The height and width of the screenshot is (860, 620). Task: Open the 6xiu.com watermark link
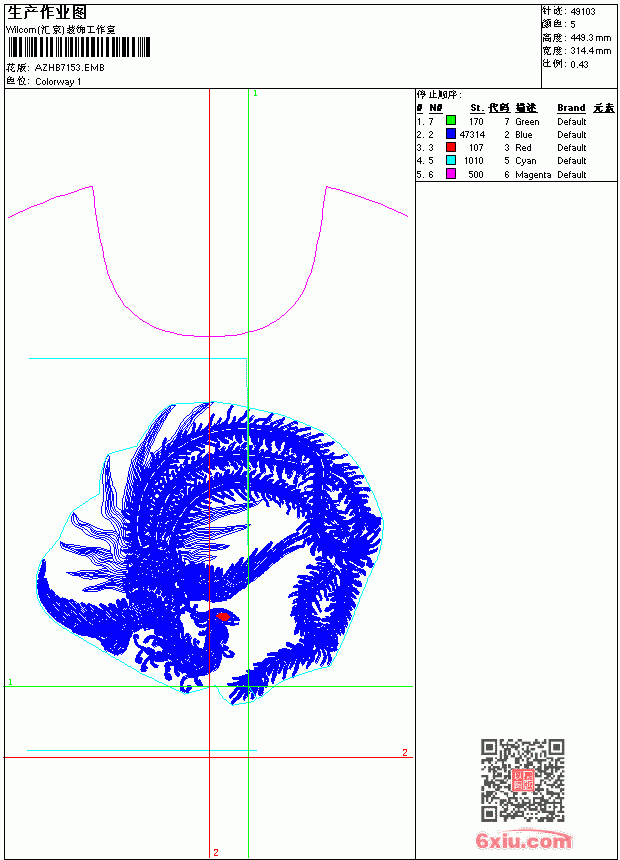[x=523, y=840]
